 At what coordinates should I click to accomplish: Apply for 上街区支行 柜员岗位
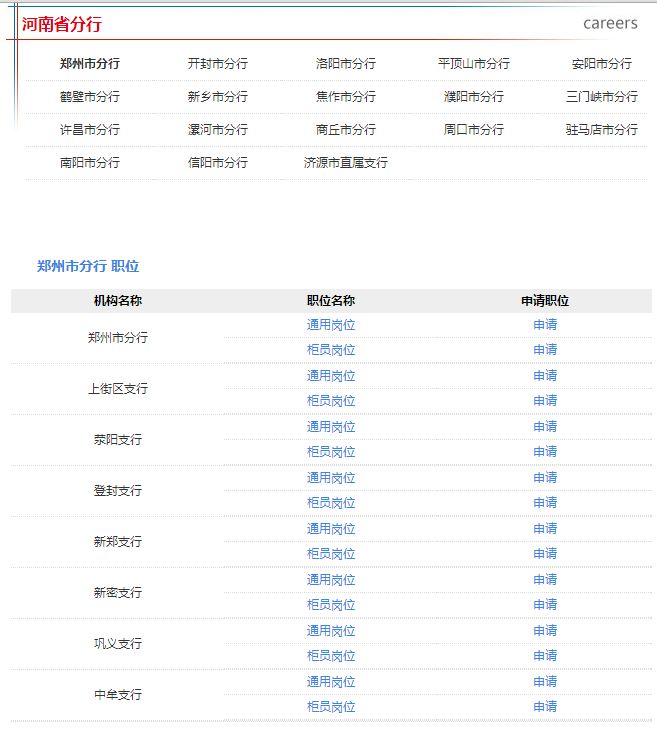click(545, 401)
